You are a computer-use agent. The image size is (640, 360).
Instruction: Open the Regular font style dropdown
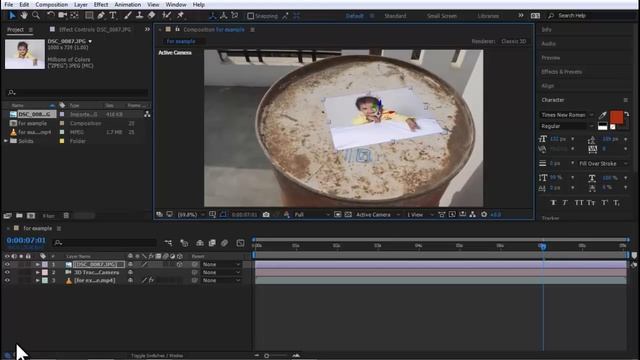567,126
